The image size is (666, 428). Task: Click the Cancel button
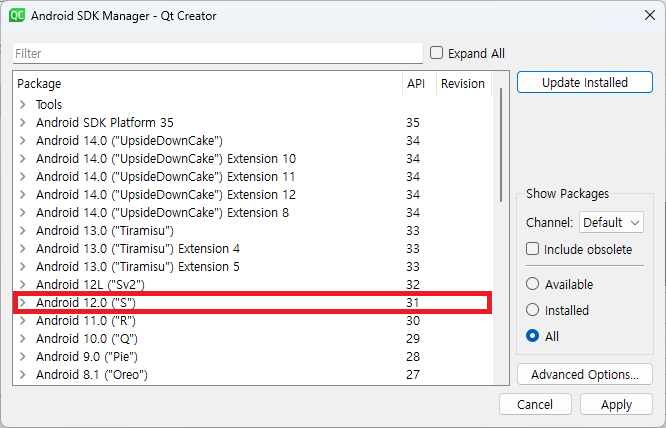pos(535,404)
